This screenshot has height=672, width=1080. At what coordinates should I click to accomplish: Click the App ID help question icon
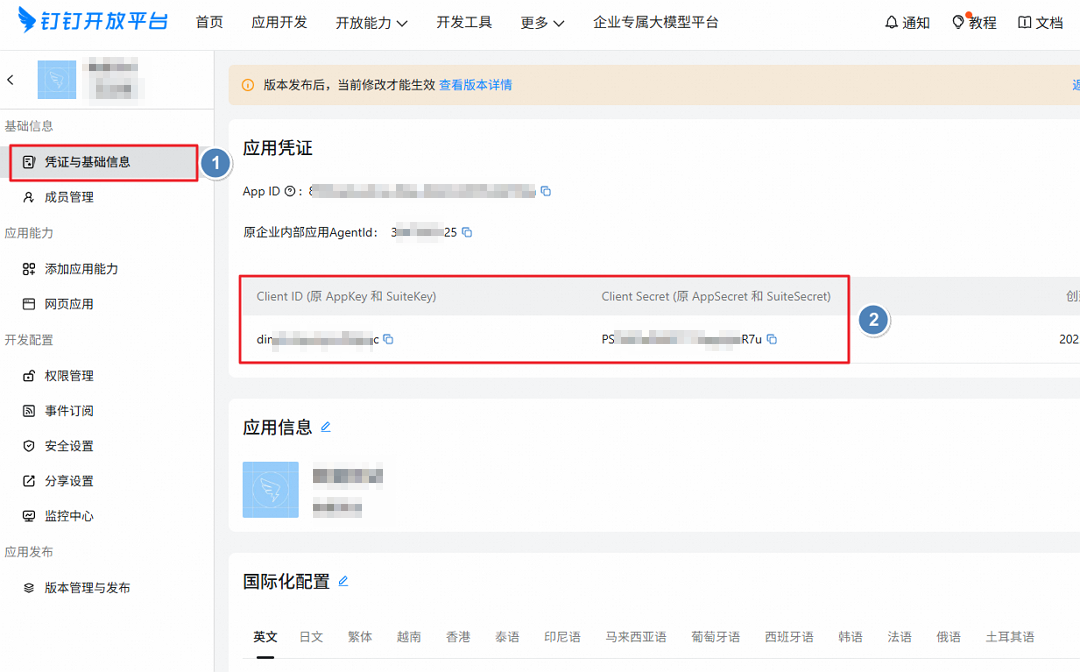point(290,191)
